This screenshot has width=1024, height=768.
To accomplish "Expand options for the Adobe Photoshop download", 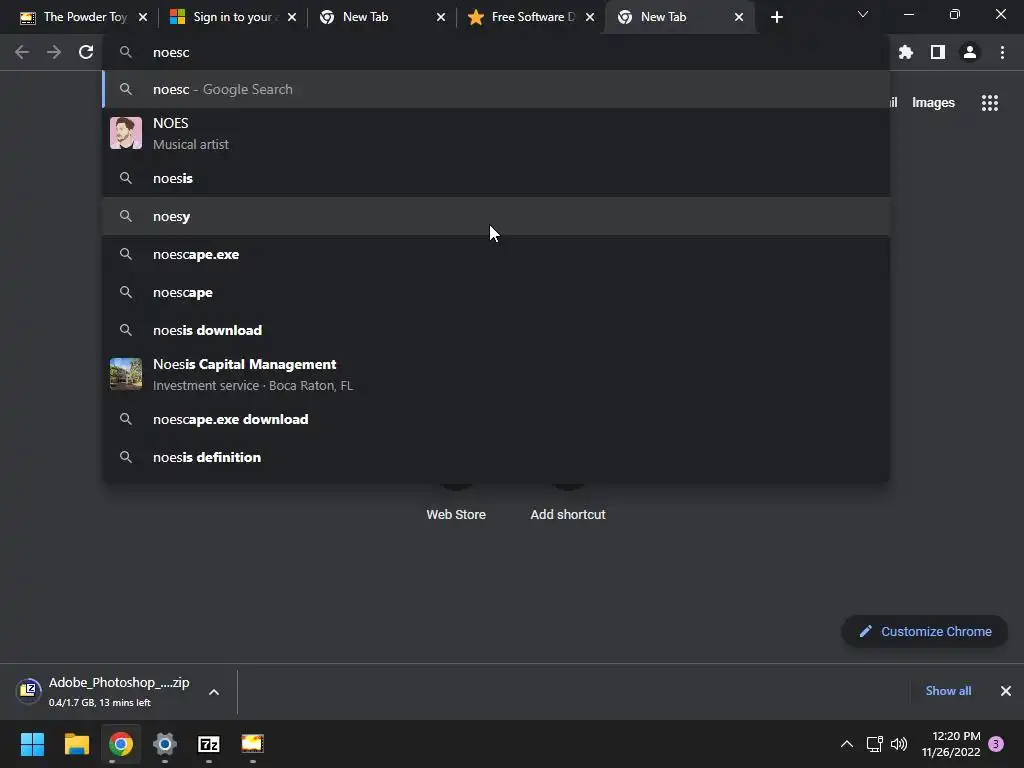I will tap(214, 692).
